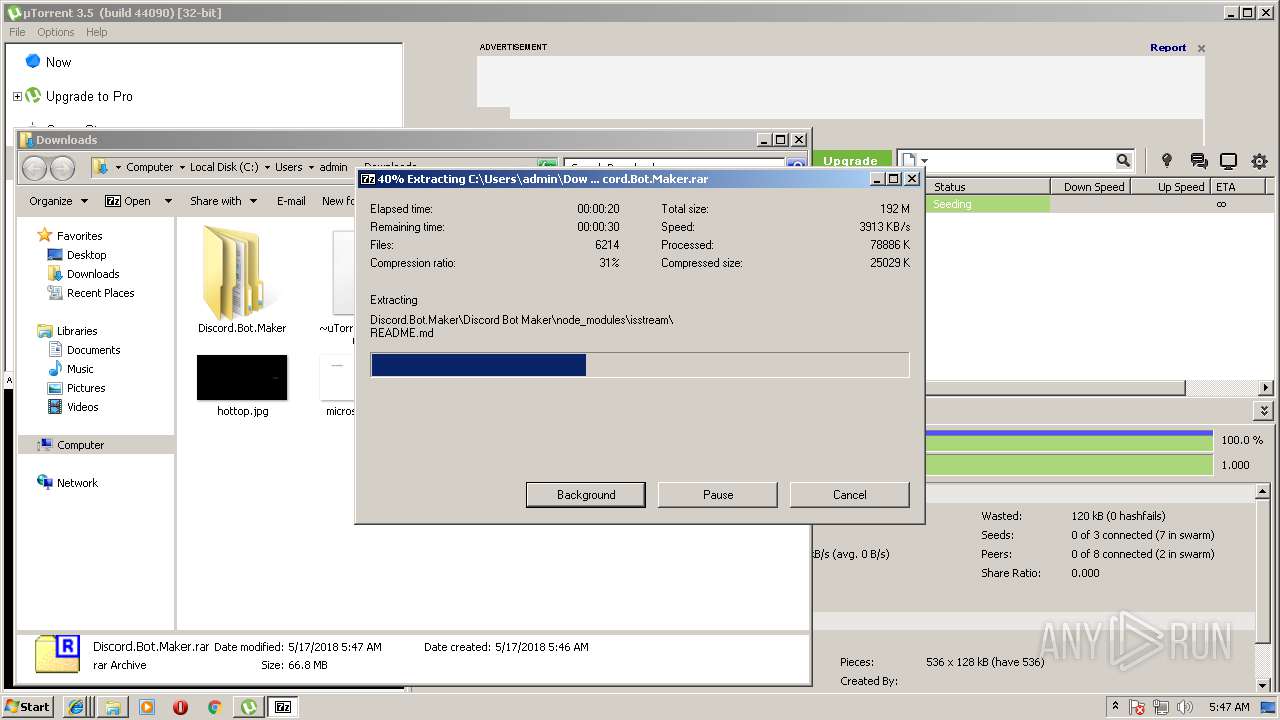
Task: Open Music library in sidebar
Action: click(80, 369)
